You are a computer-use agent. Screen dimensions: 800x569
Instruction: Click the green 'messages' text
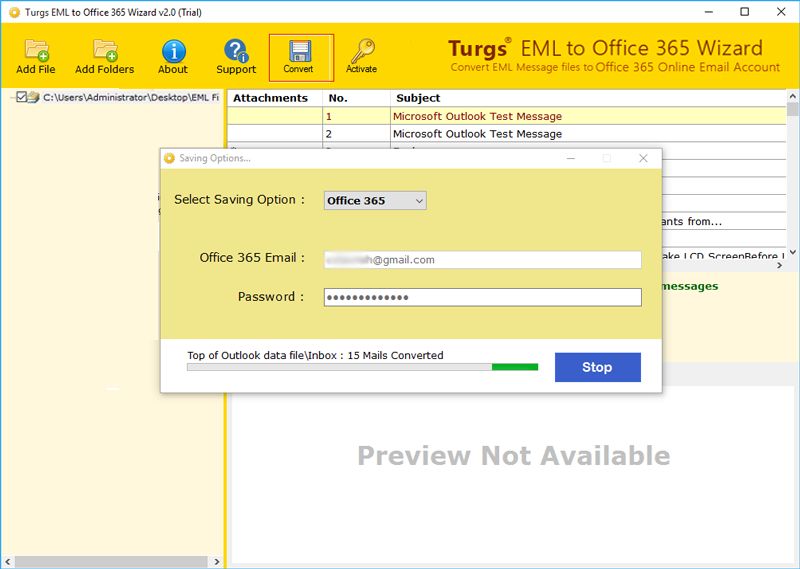(690, 286)
